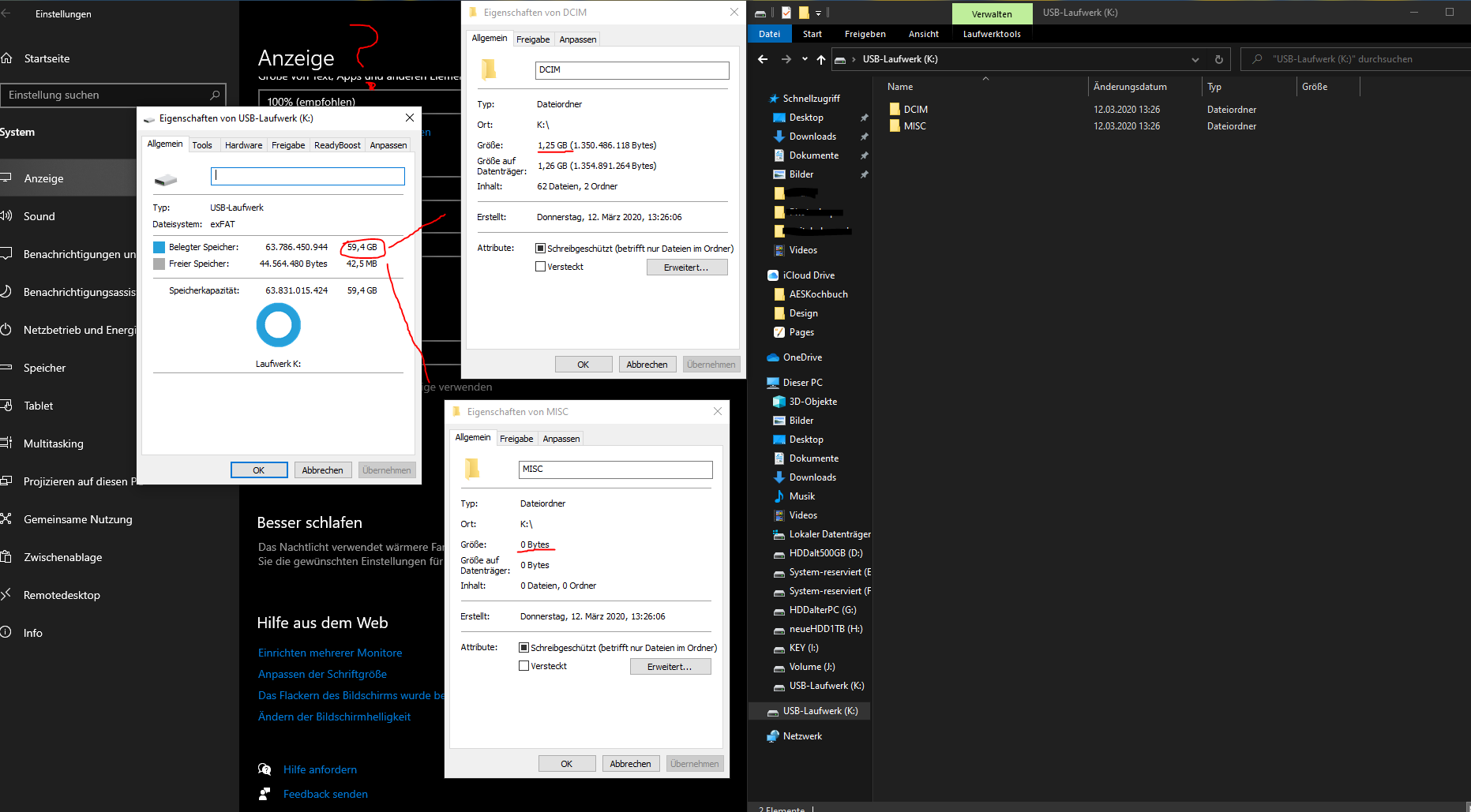
Task: Click the Netzwerk icon in navigation pane
Action: [773, 736]
